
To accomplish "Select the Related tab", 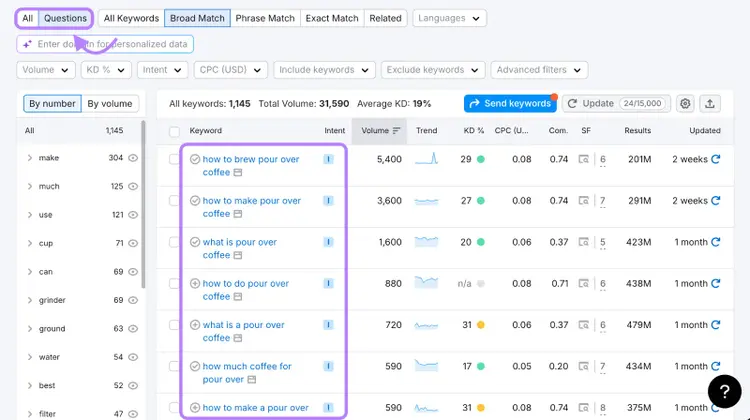I will click(x=386, y=18).
